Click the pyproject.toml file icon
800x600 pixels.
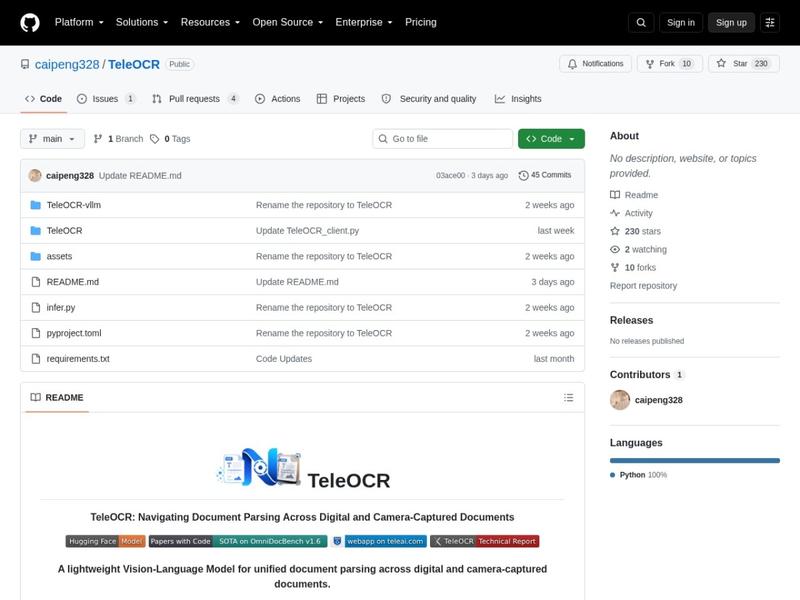click(35, 333)
